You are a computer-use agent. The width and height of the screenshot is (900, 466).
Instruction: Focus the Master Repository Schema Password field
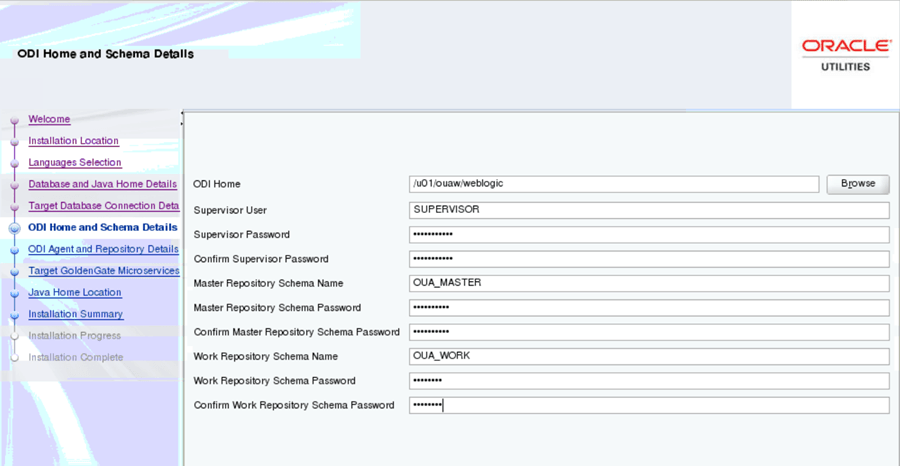(649, 308)
